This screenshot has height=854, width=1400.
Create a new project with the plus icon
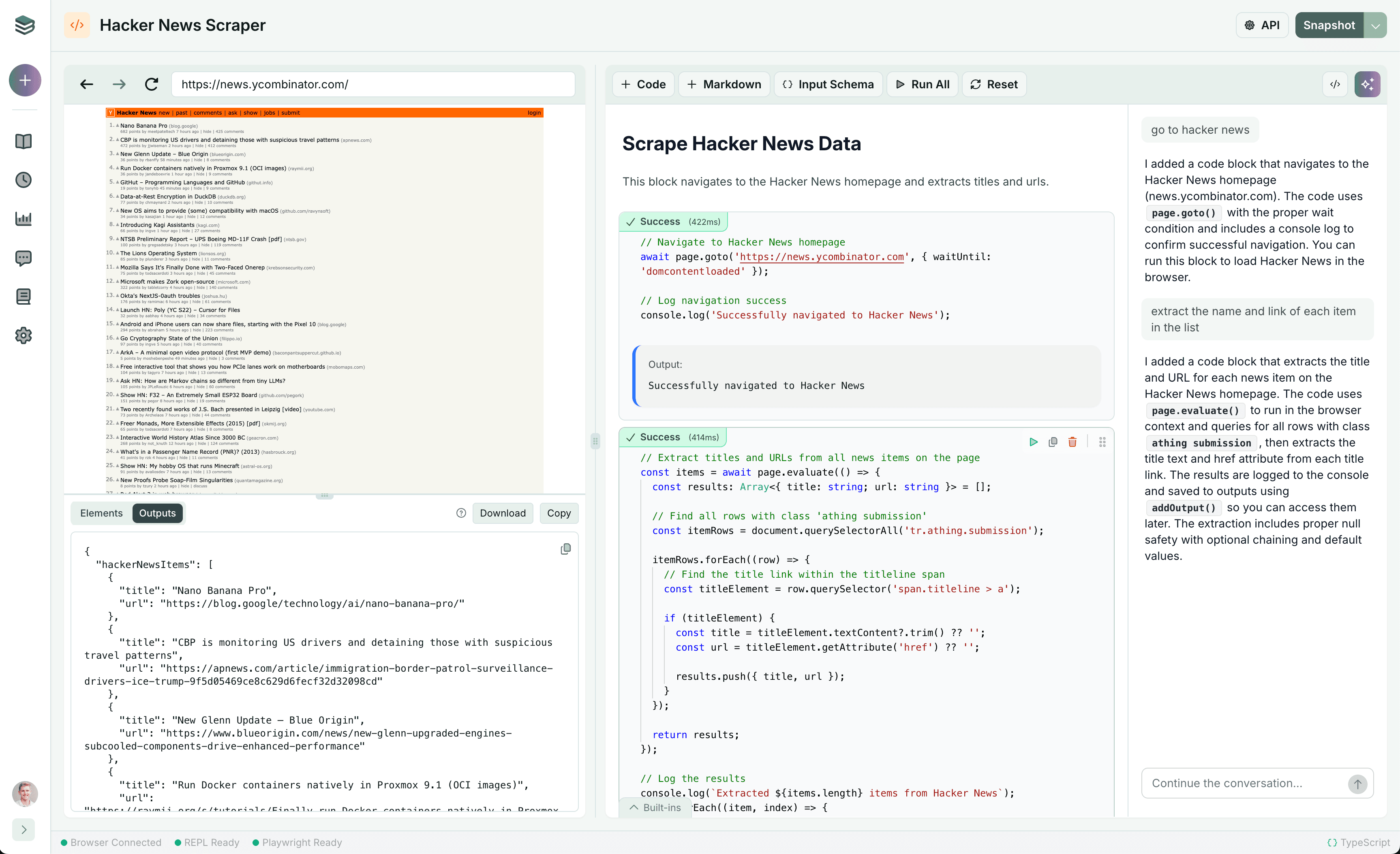(24, 80)
